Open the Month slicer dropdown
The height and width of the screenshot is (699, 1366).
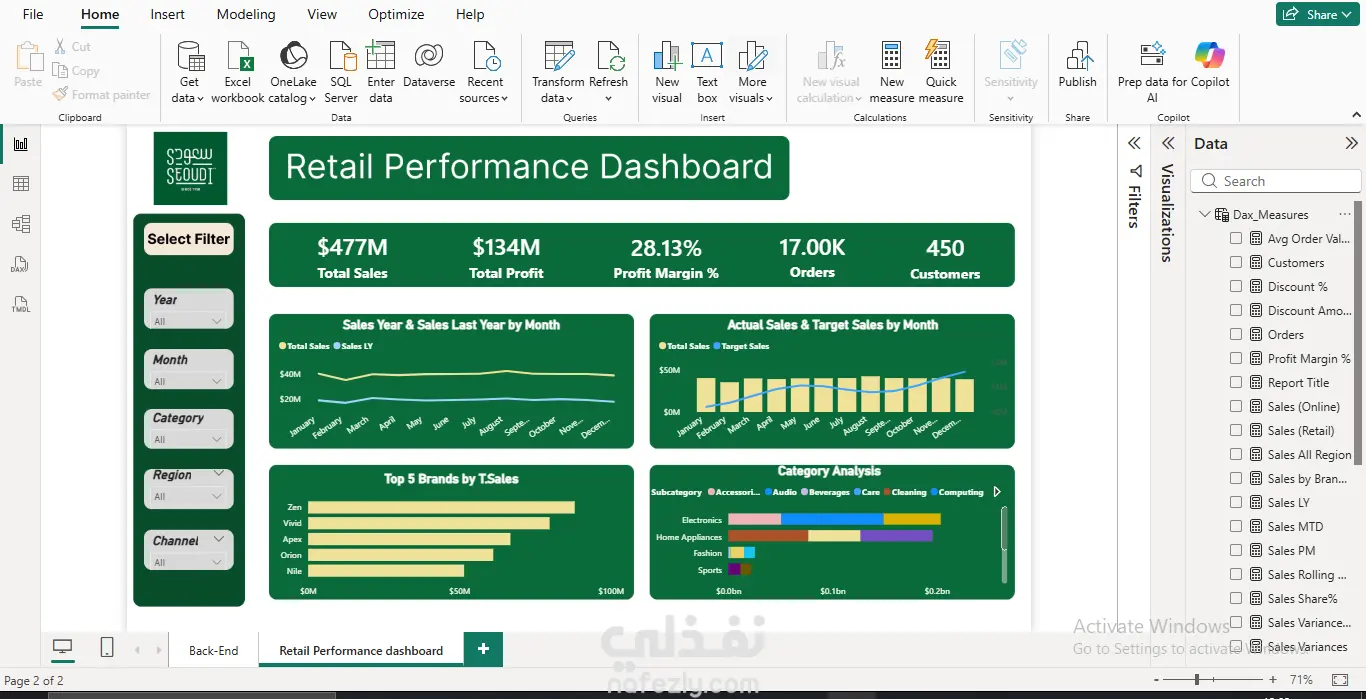click(x=188, y=381)
